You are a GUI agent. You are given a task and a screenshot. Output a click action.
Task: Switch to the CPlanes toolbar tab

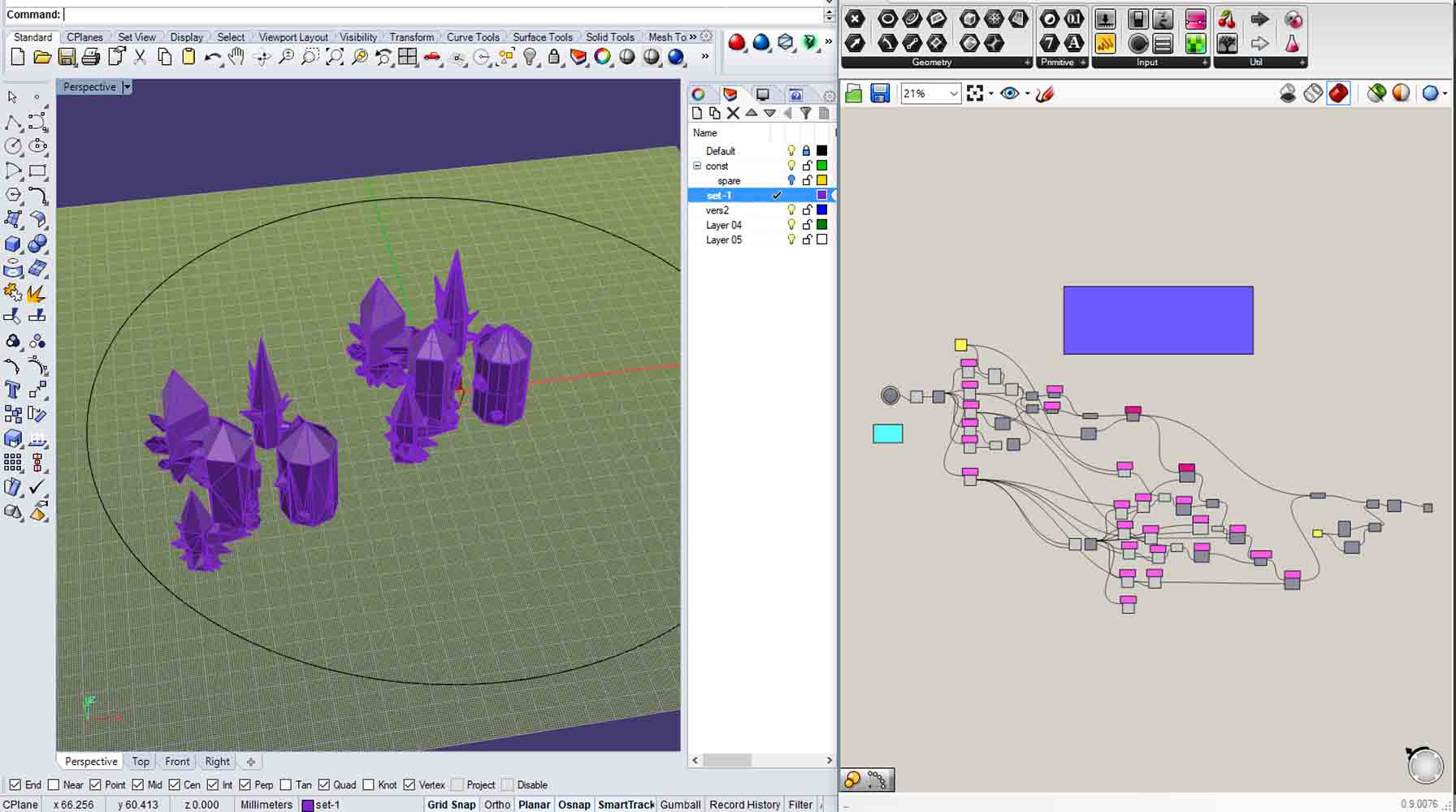[x=84, y=37]
